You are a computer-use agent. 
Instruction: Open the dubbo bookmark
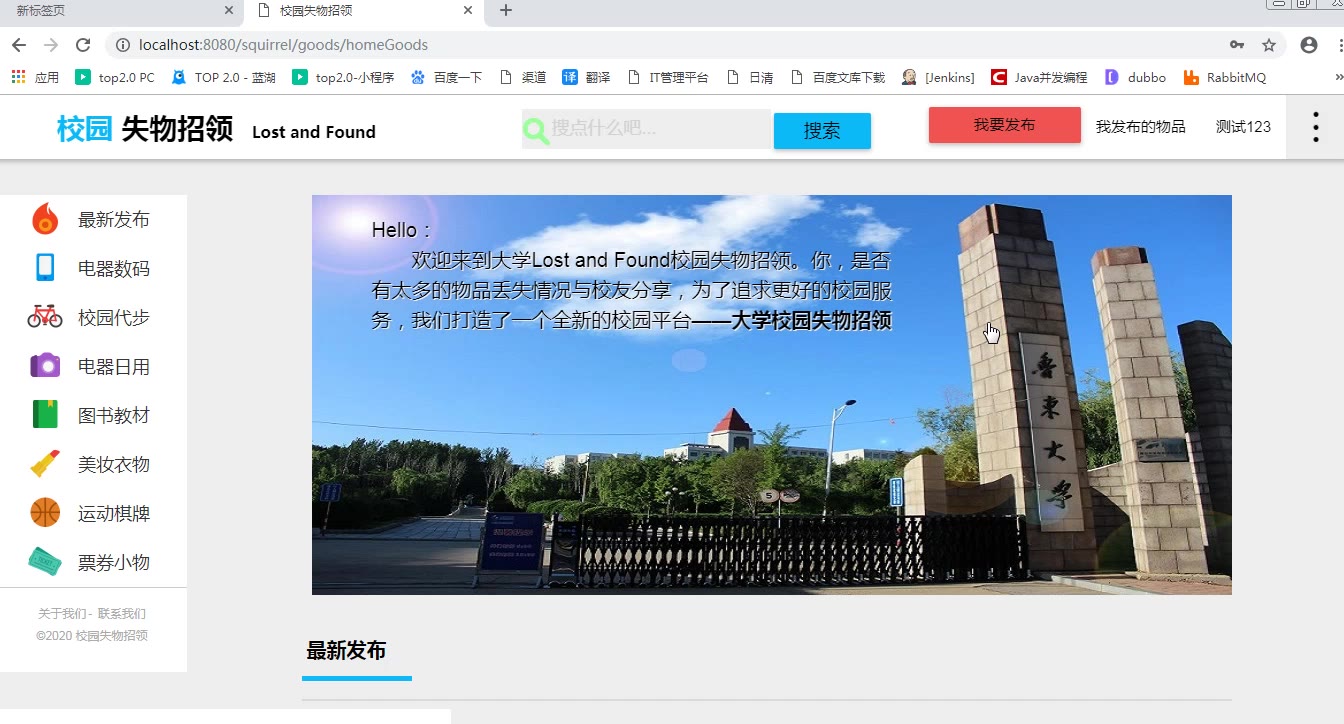pyautogui.click(x=1135, y=77)
